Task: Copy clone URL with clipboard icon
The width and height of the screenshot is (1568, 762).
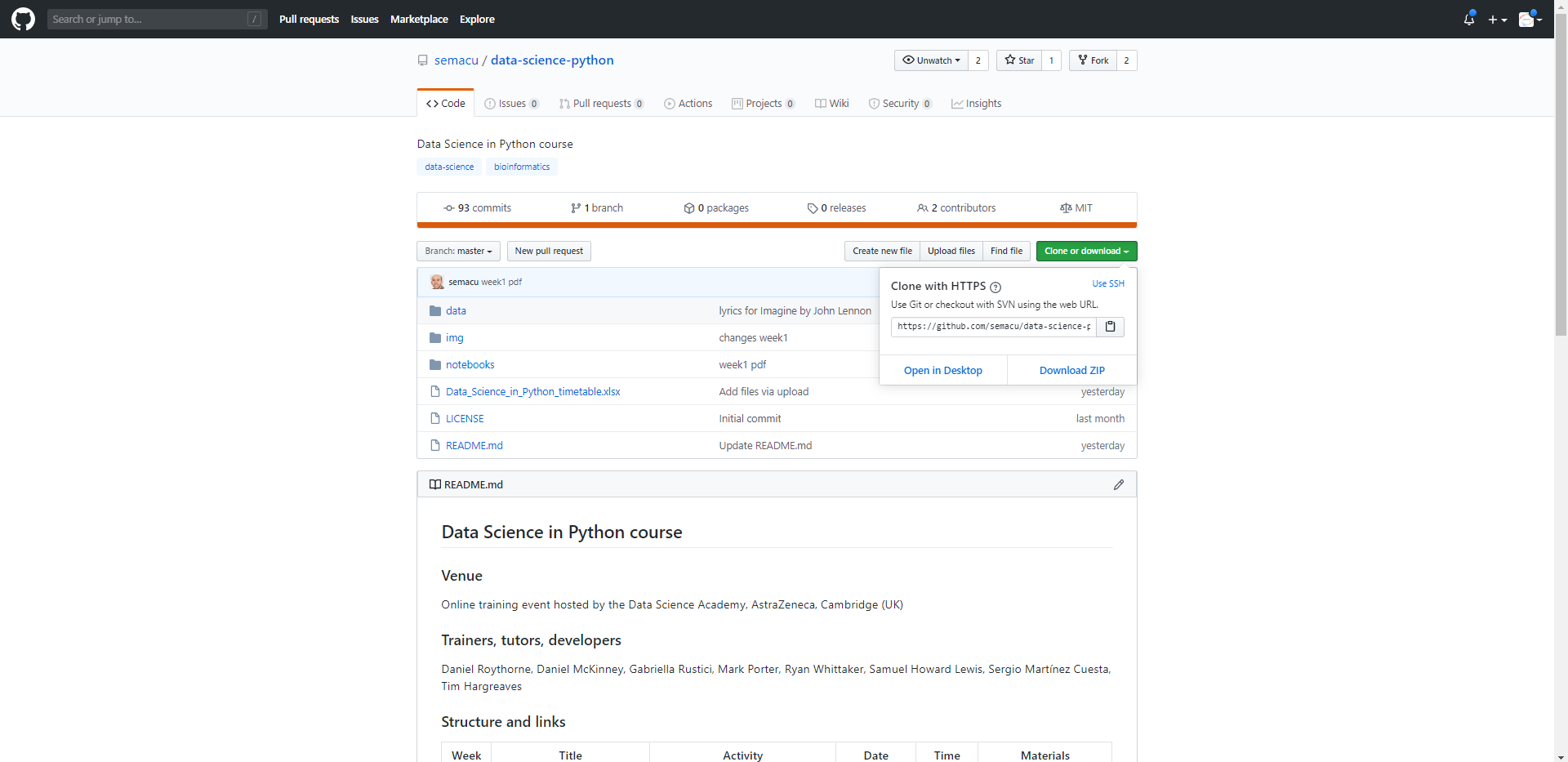Action: (x=1110, y=327)
